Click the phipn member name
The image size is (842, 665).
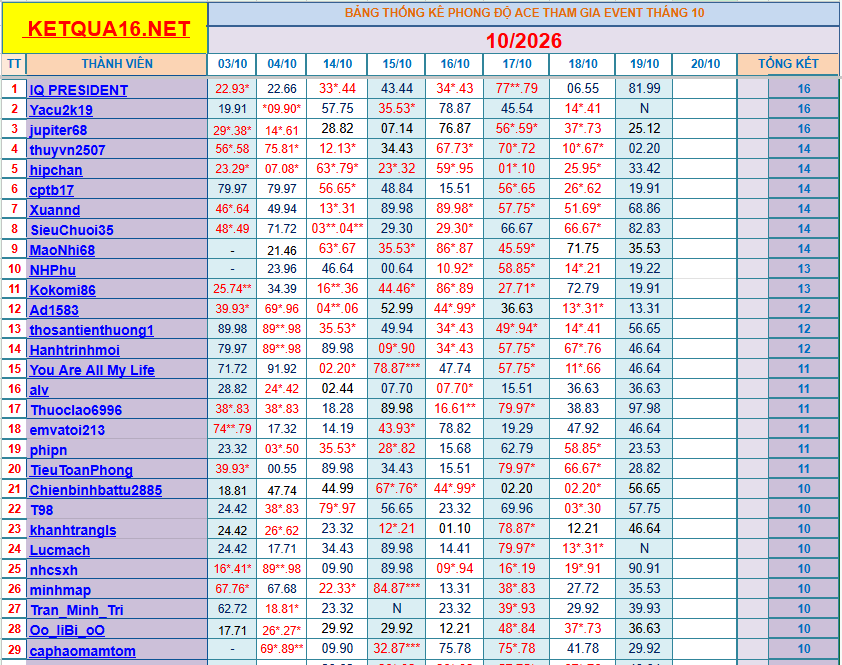tap(48, 450)
